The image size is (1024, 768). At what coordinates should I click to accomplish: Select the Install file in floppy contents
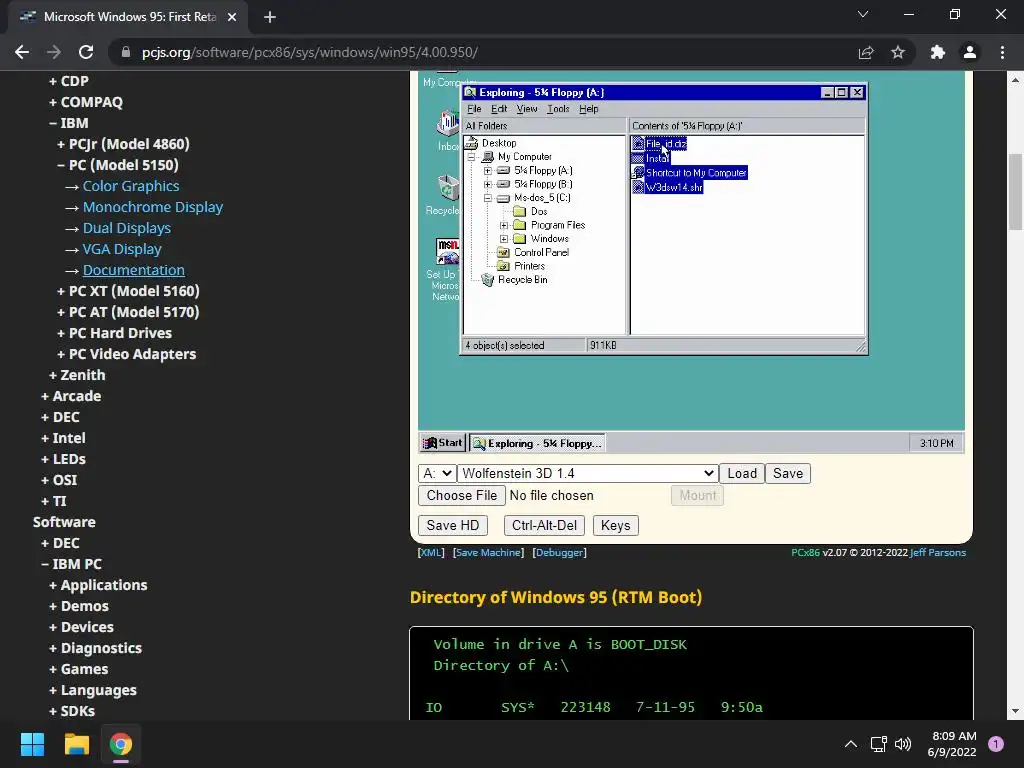coord(657,158)
